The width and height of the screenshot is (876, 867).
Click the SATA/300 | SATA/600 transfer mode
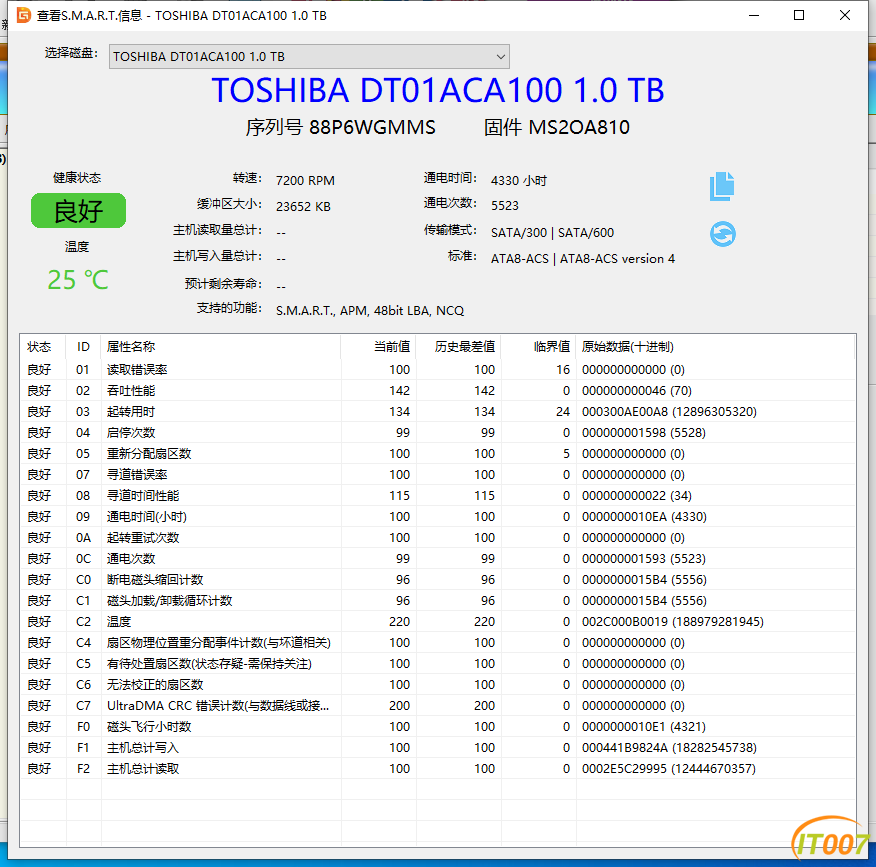pos(552,232)
